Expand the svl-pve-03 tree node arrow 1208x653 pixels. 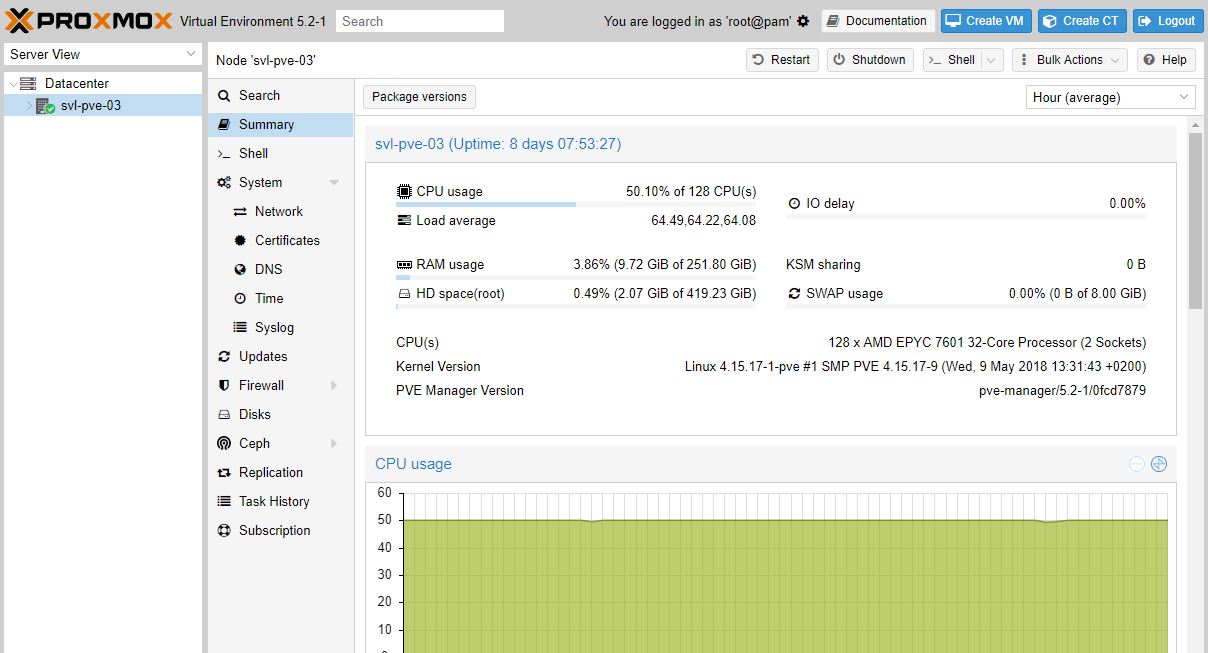click(29, 105)
